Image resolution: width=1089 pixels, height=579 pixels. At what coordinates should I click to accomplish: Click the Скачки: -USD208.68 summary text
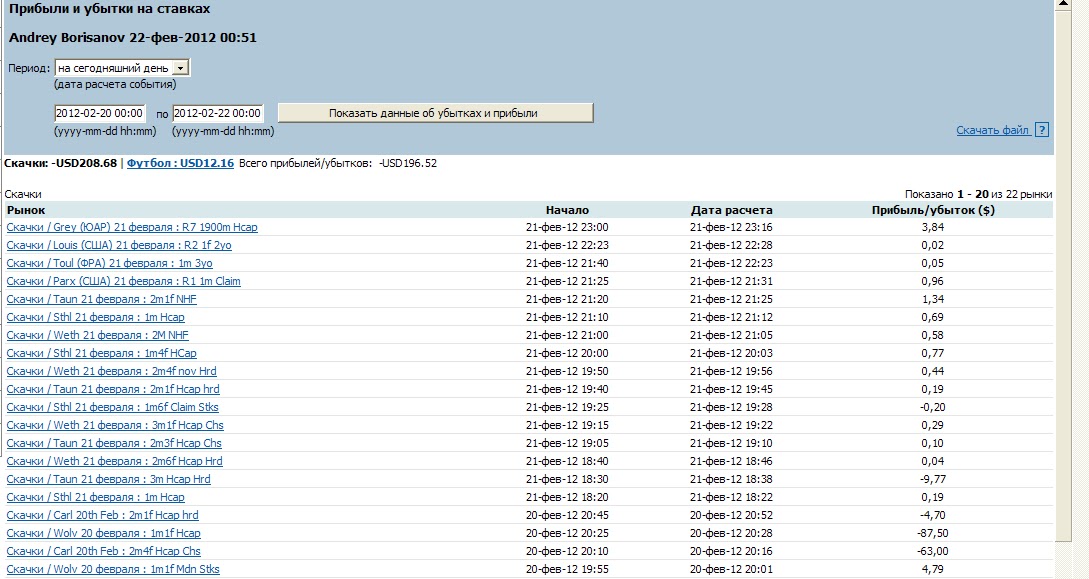[x=60, y=163]
